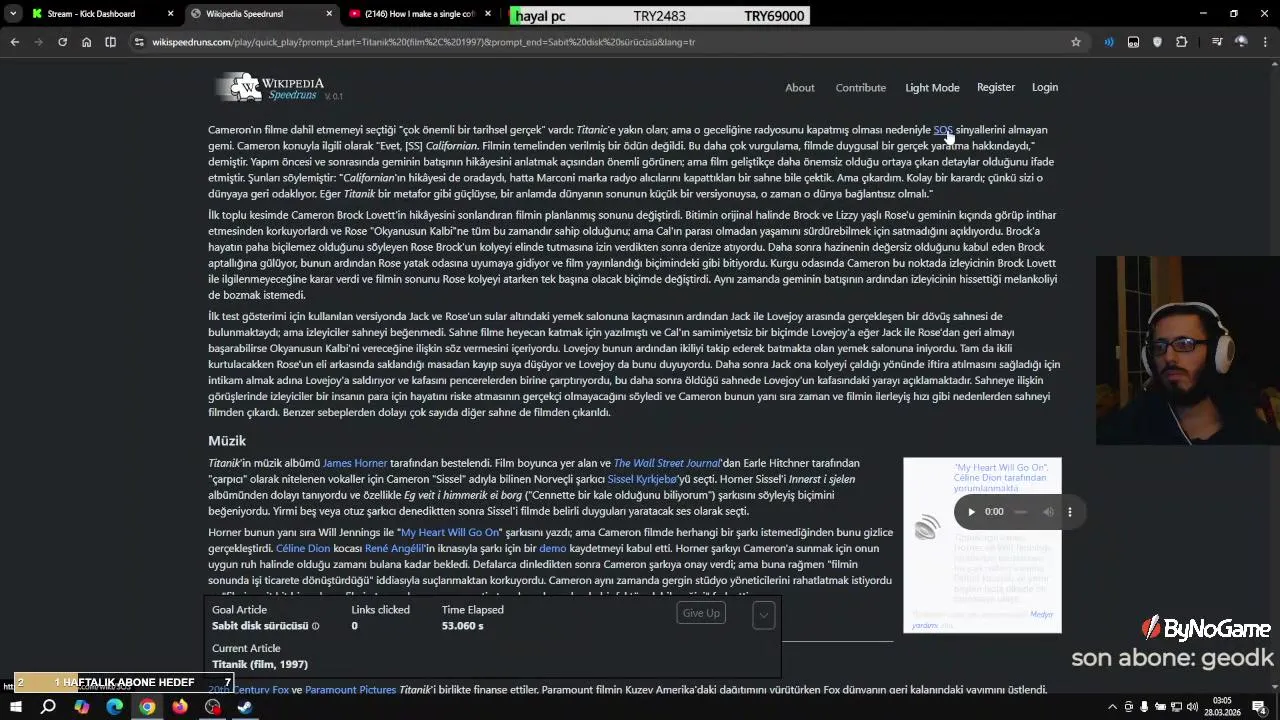
Task: Open Microsoft Edge from the taskbar
Action: tap(114, 707)
